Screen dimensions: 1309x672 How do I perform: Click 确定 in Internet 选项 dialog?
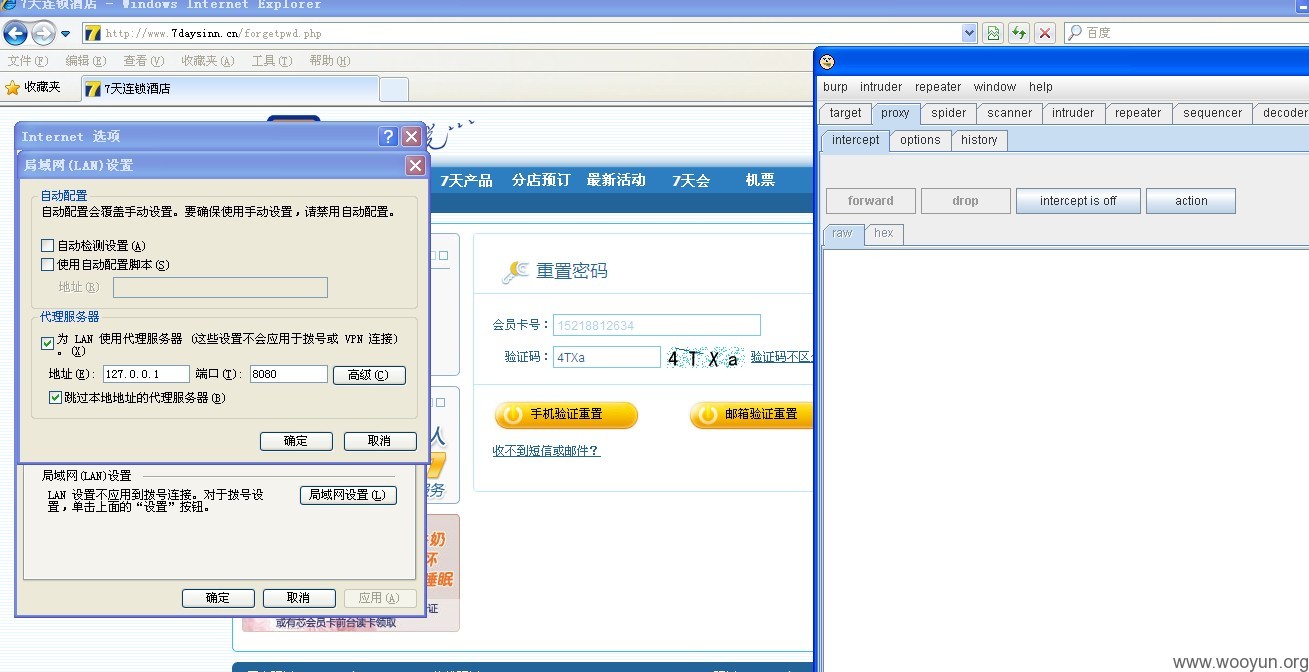[x=218, y=598]
